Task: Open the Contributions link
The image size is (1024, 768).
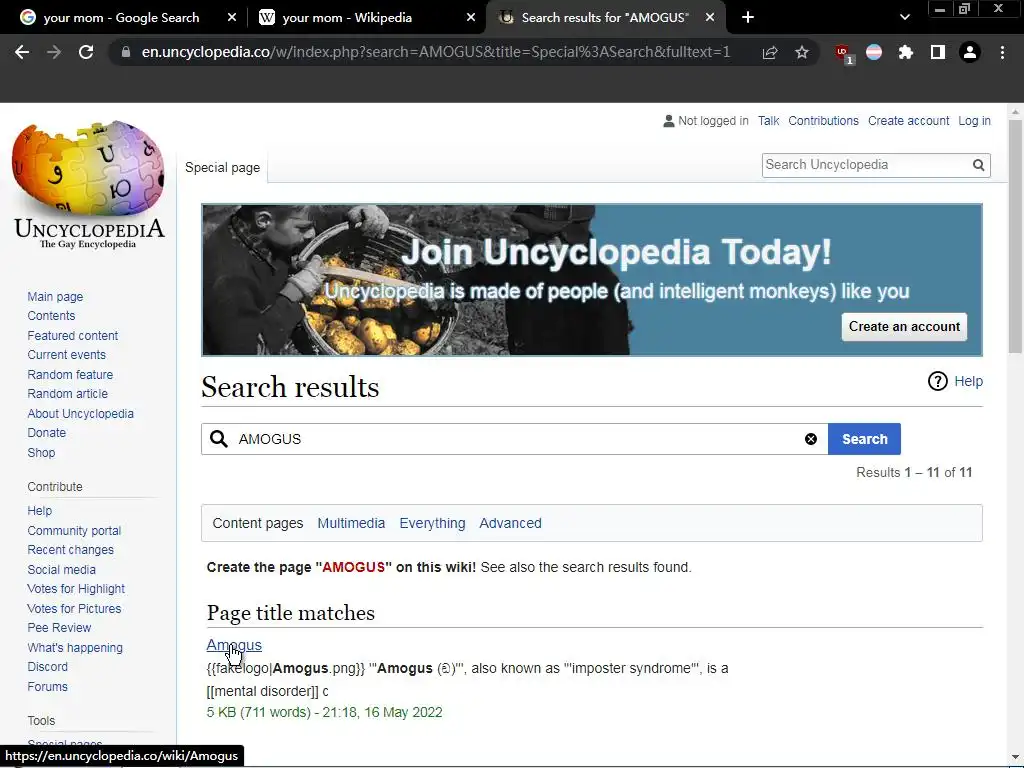Action: 823,121
